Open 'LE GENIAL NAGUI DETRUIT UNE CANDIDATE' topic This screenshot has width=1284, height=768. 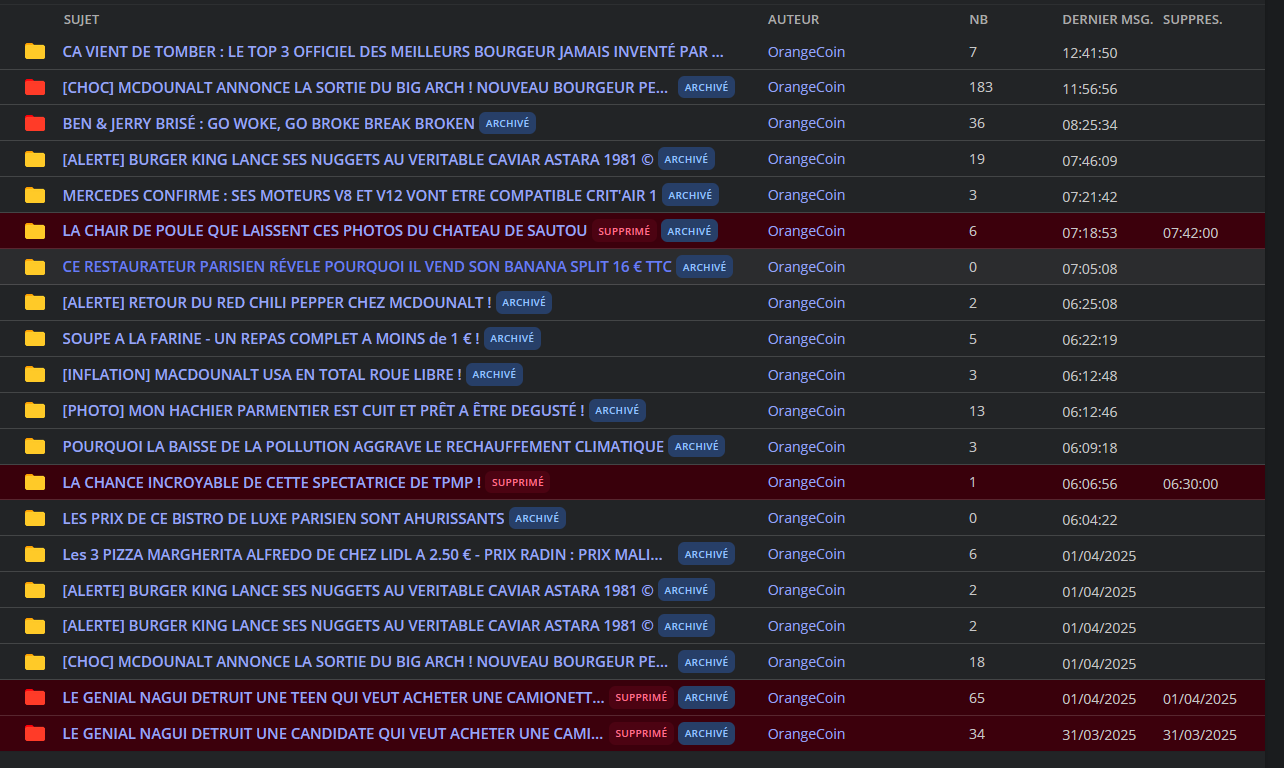coord(333,734)
